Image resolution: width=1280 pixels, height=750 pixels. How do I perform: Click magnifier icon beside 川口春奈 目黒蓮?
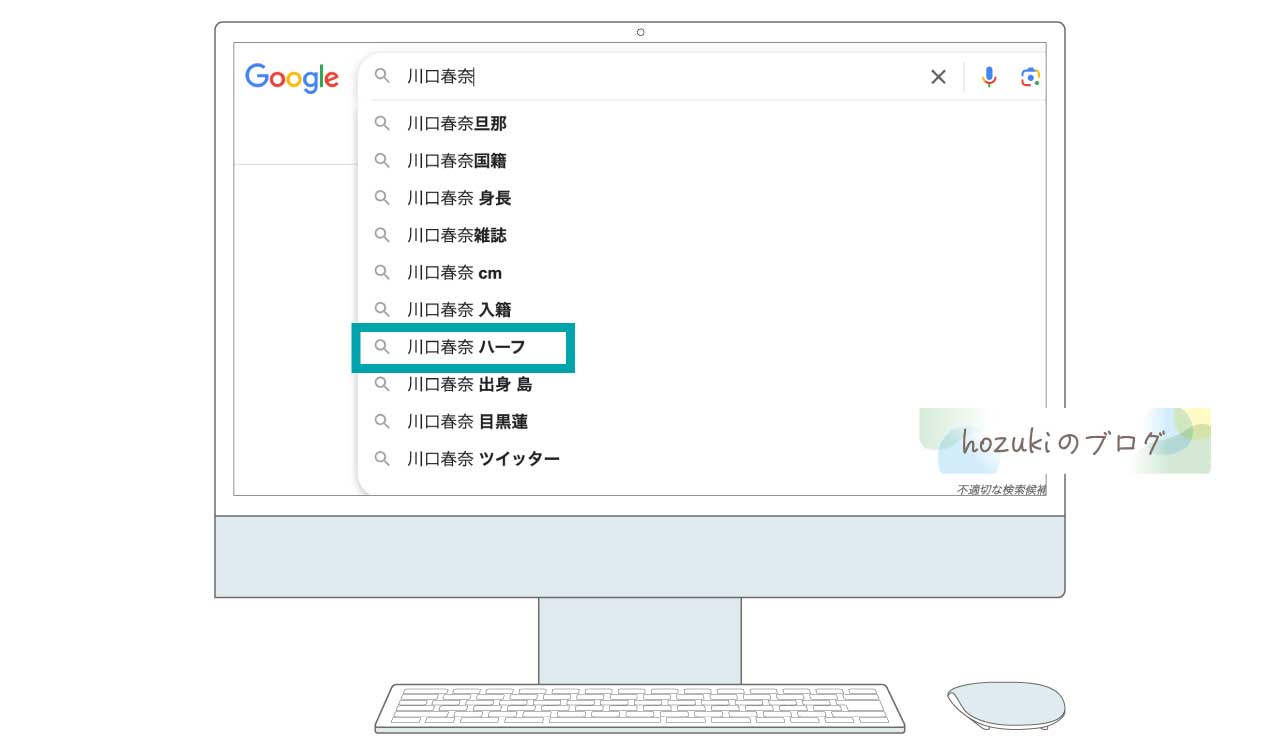tap(381, 422)
